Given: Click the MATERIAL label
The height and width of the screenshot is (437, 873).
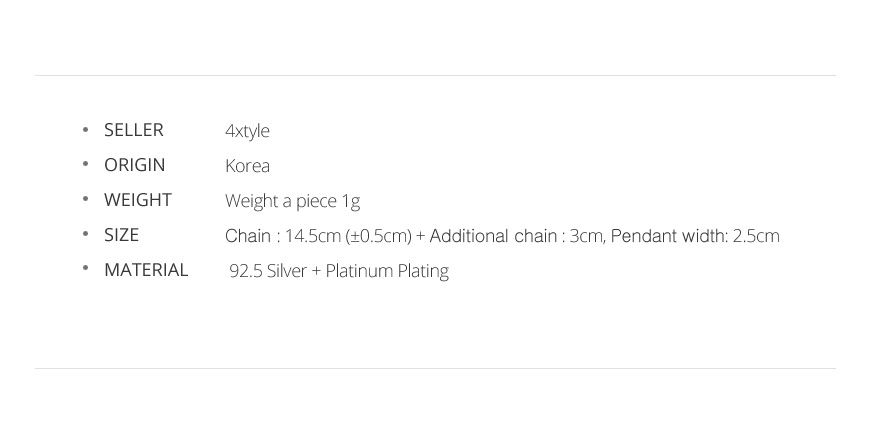Looking at the screenshot, I should 146,270.
